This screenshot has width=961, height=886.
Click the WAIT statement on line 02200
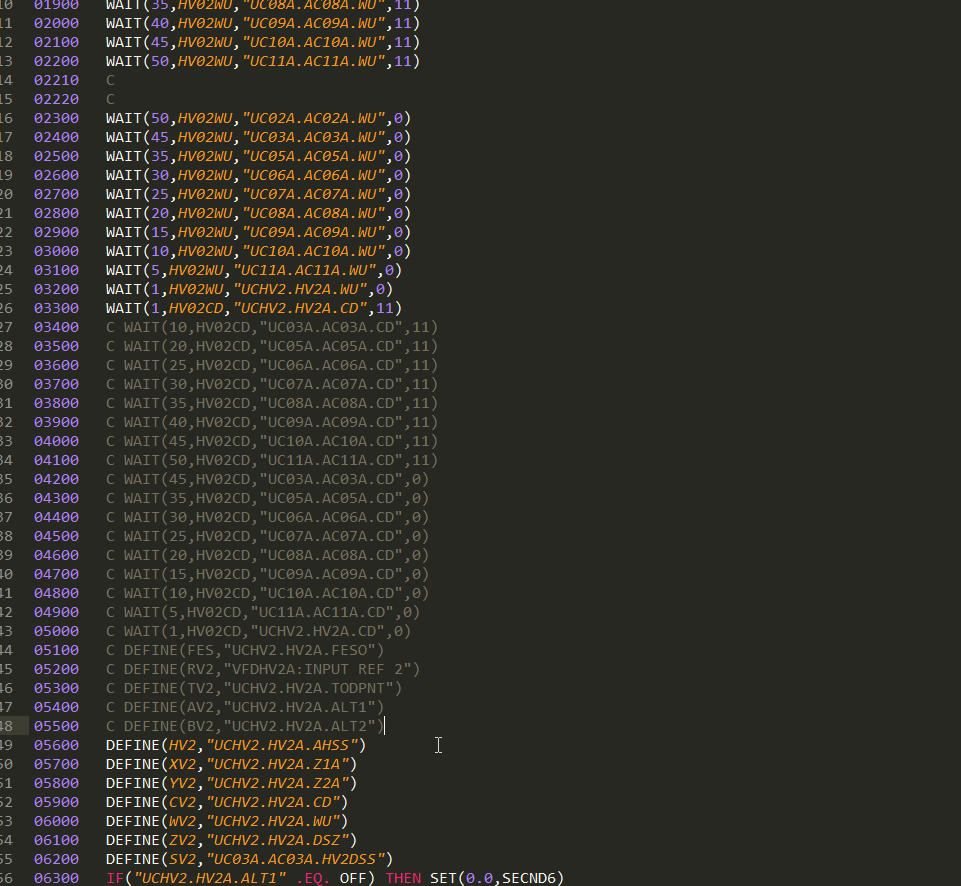pyautogui.click(x=263, y=61)
